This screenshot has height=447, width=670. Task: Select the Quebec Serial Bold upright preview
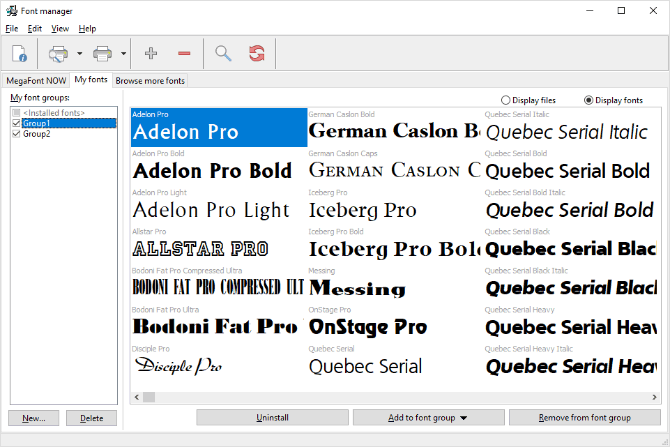pyautogui.click(x=571, y=167)
